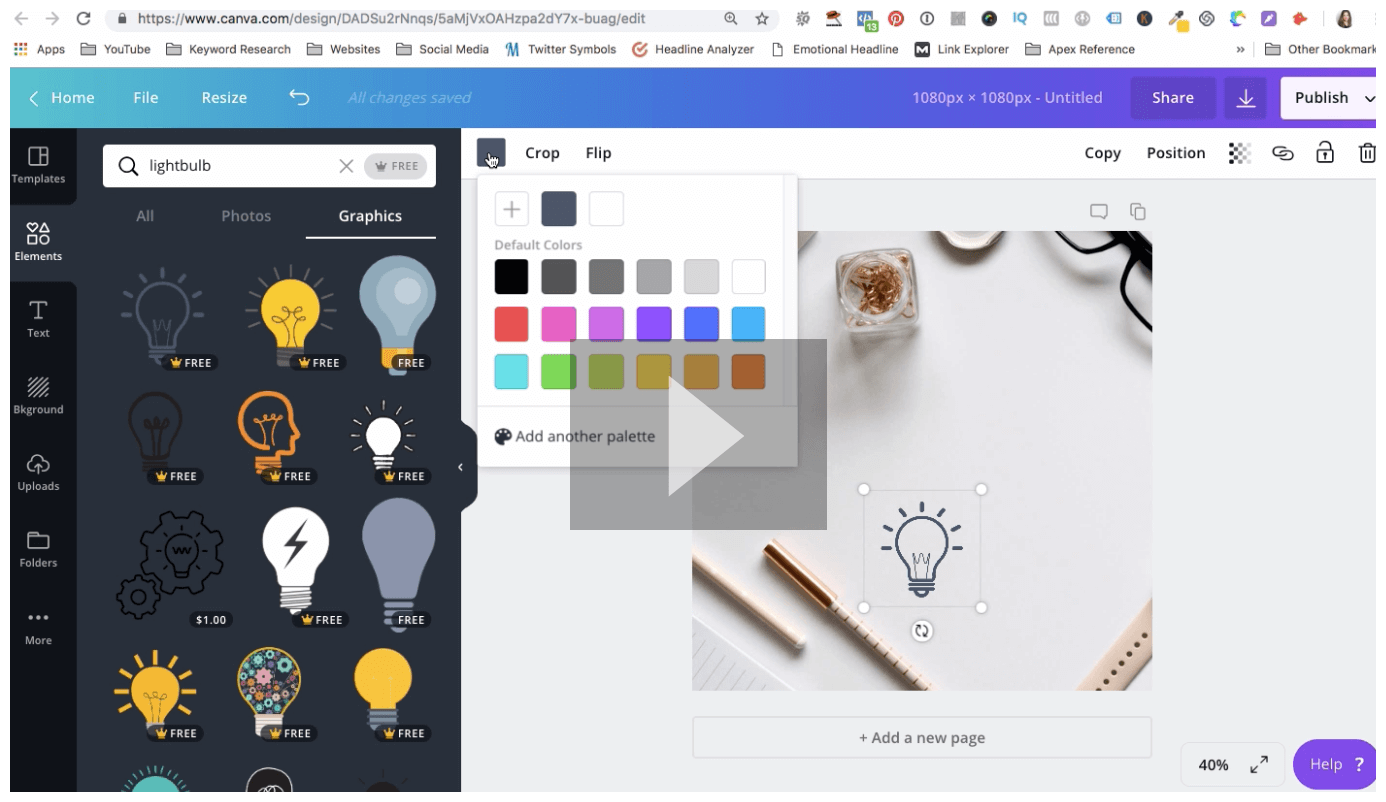Open the transparency checkerboard icon

pos(1240,153)
